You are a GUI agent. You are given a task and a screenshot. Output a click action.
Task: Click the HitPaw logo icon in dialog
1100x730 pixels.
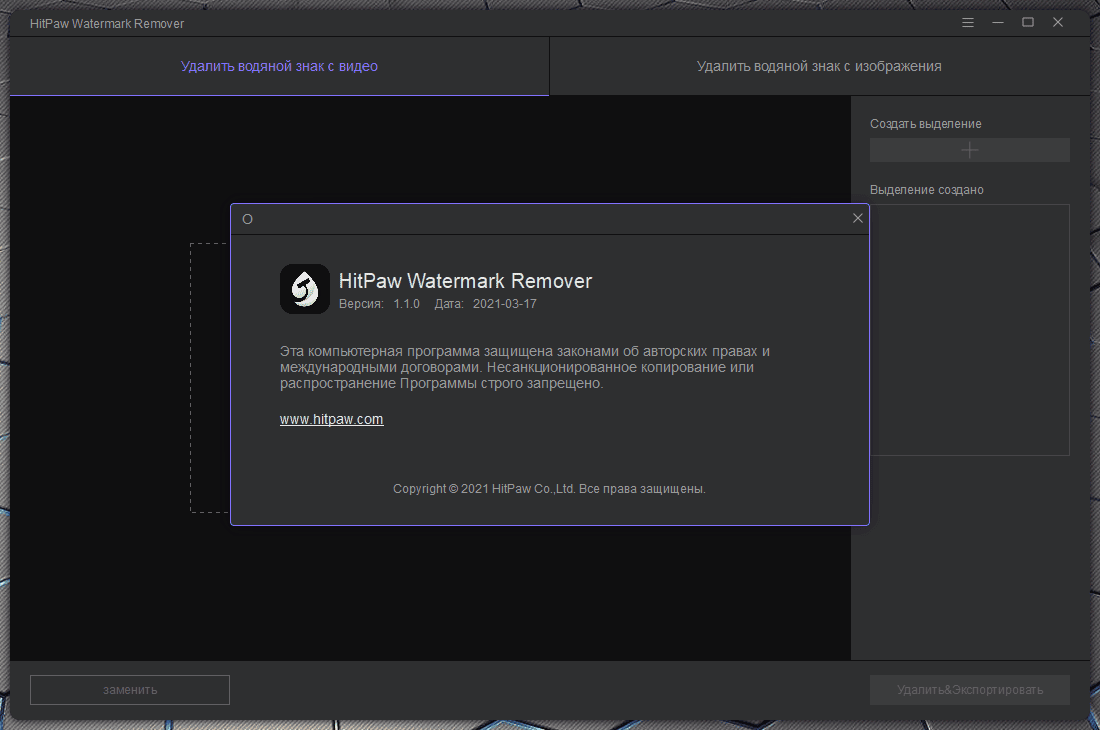click(x=304, y=289)
